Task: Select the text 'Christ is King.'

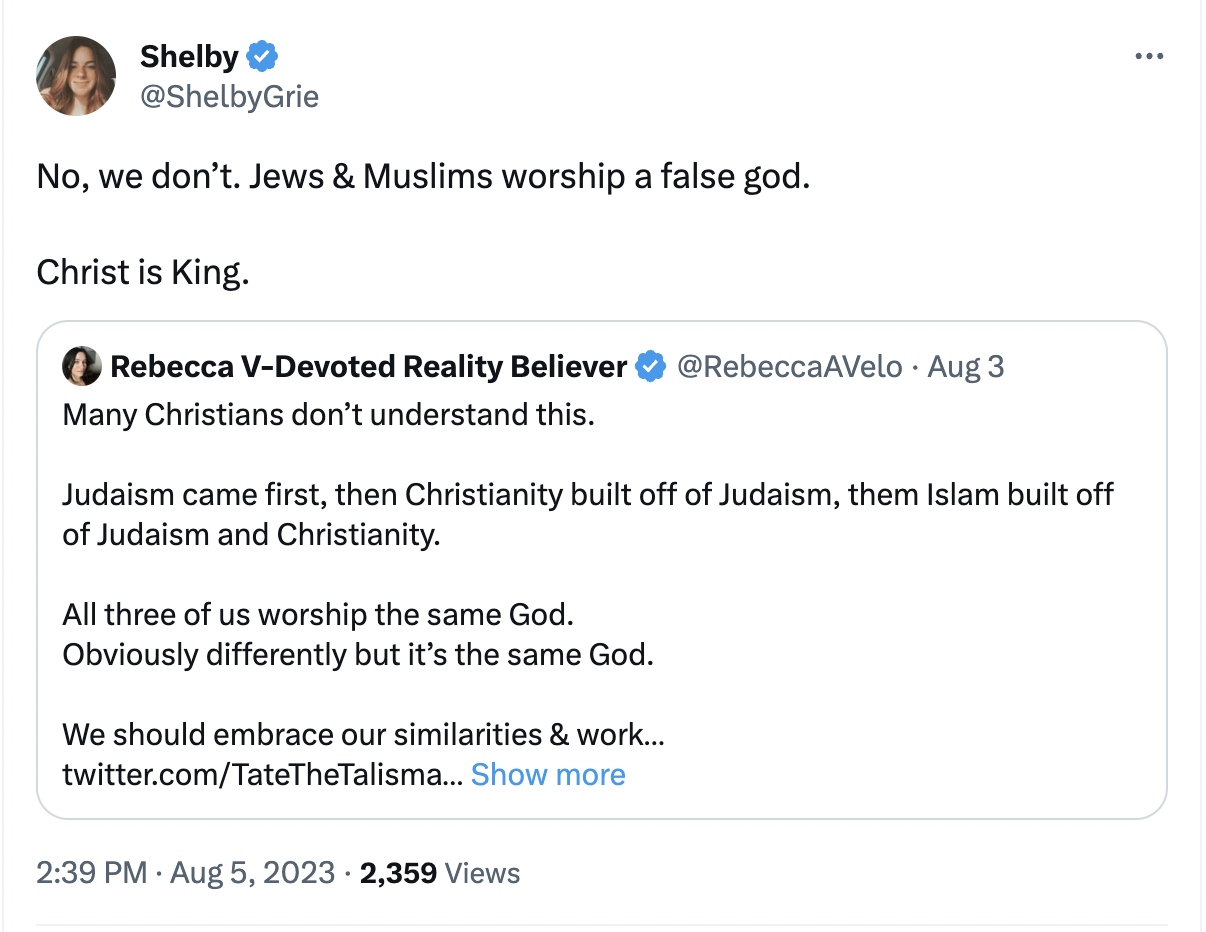Action: click(143, 271)
